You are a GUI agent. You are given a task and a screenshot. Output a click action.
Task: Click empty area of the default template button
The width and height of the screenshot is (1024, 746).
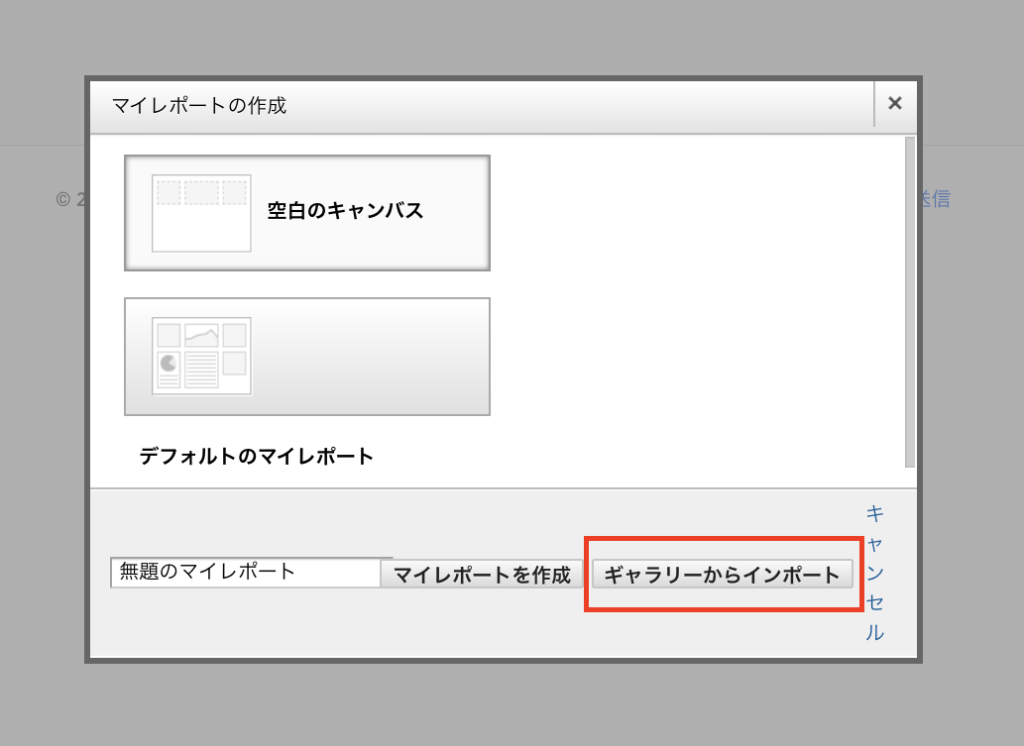point(380,356)
